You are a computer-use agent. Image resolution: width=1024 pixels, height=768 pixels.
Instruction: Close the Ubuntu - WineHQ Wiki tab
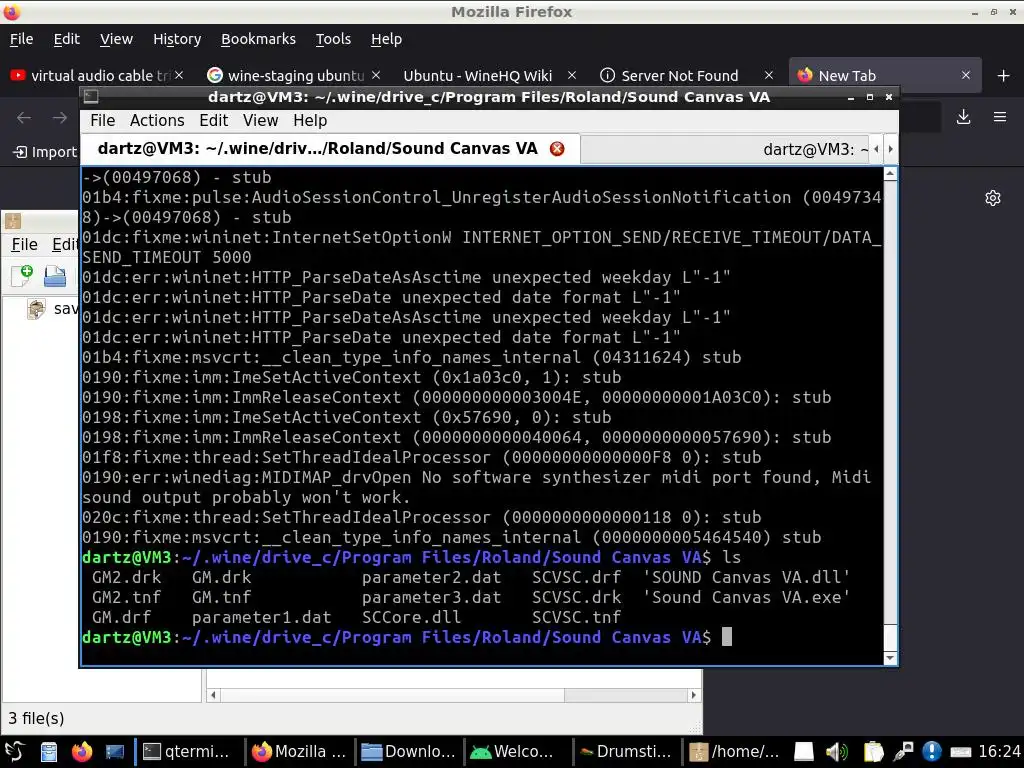572,75
